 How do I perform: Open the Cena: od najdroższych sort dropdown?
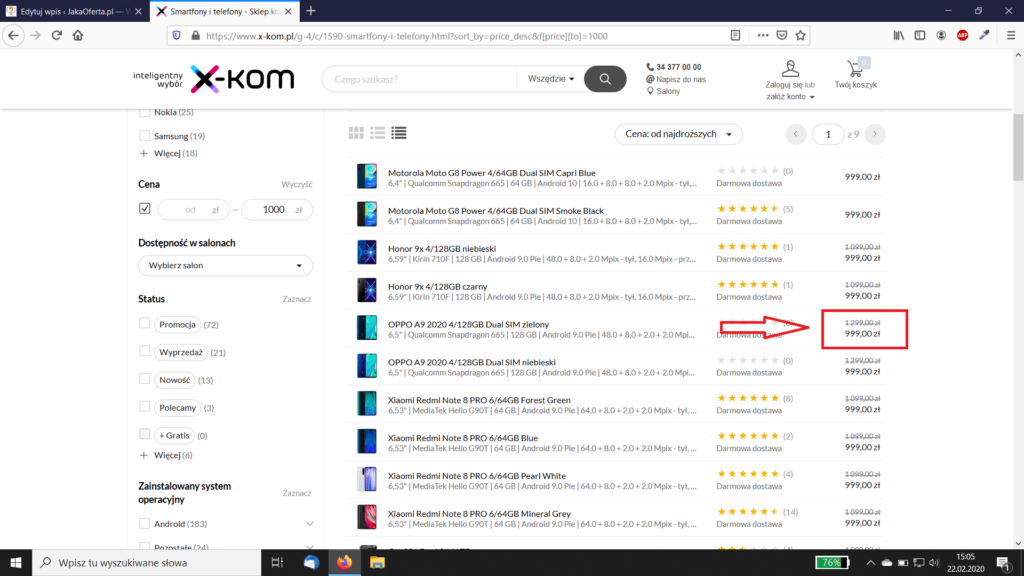tap(679, 134)
